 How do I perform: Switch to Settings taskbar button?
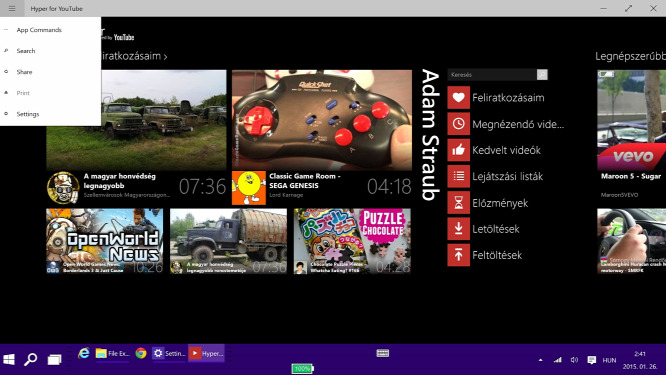pos(169,353)
